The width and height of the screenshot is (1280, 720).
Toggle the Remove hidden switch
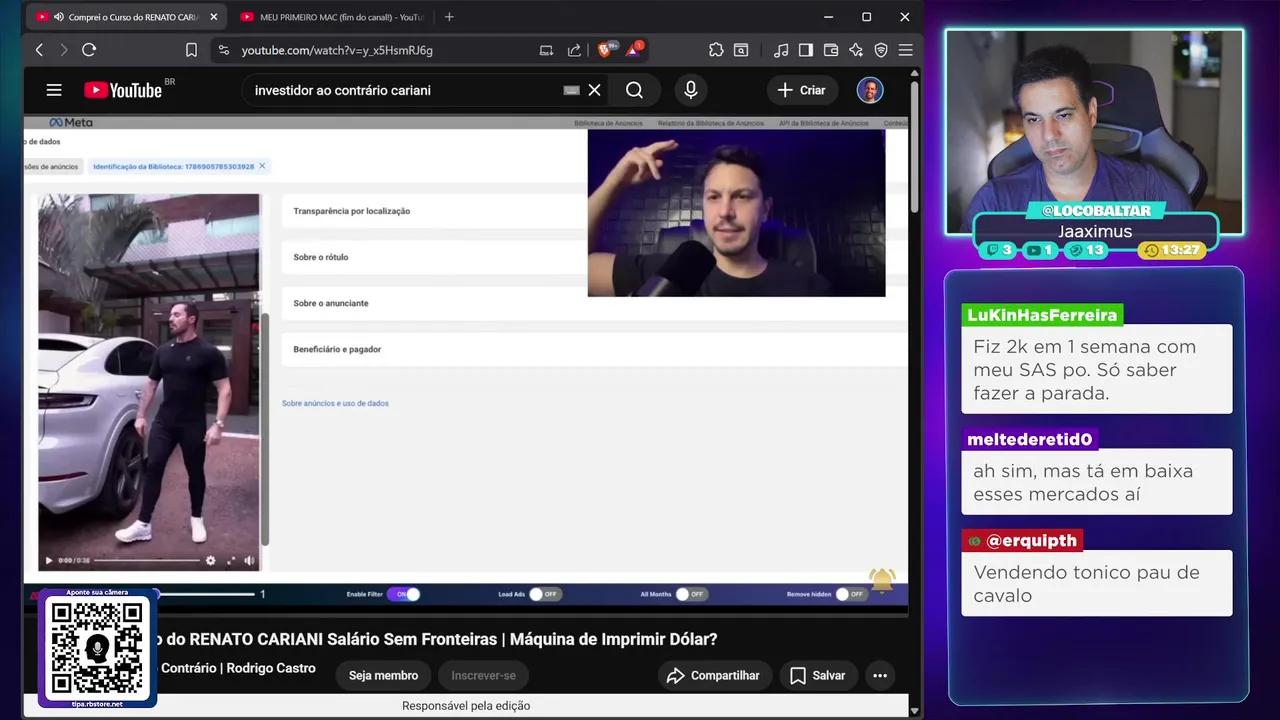tap(849, 594)
